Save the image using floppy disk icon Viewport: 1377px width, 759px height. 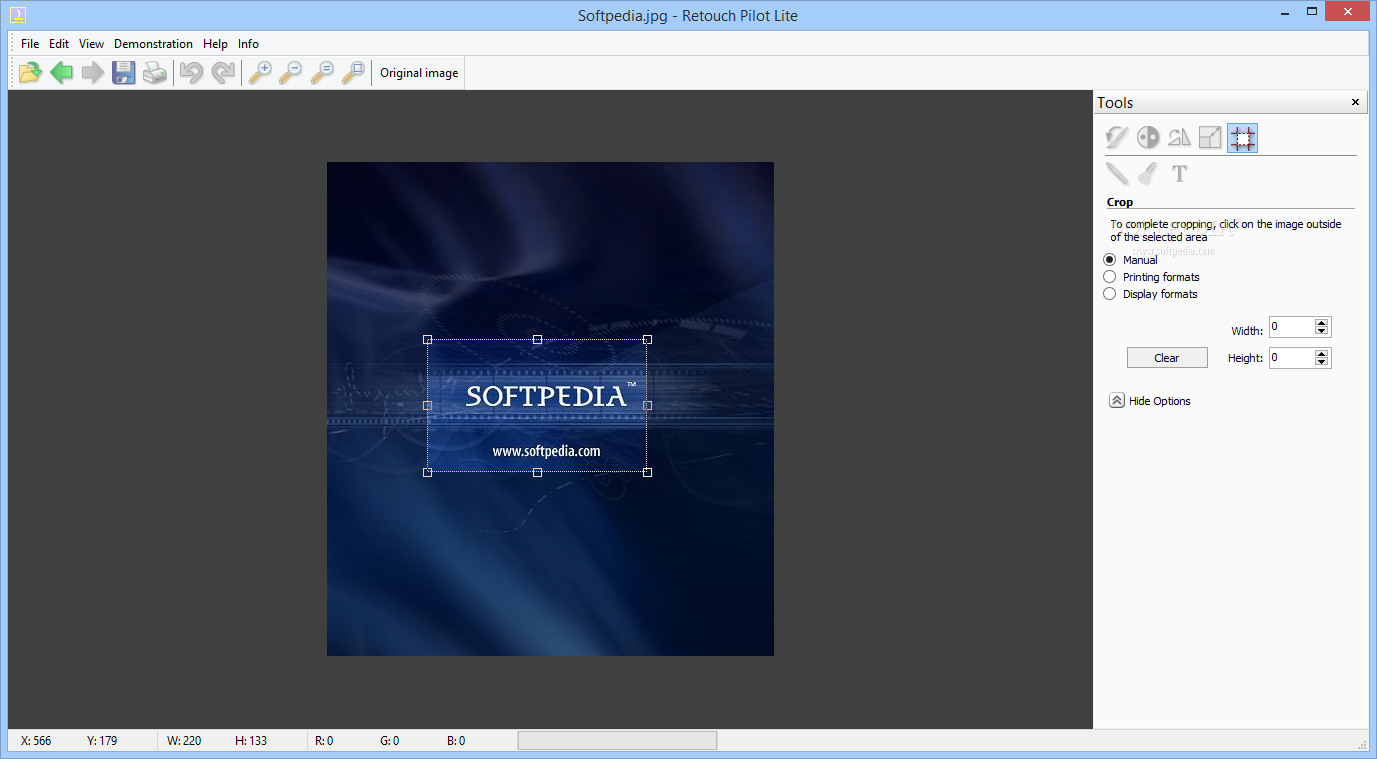pos(123,72)
